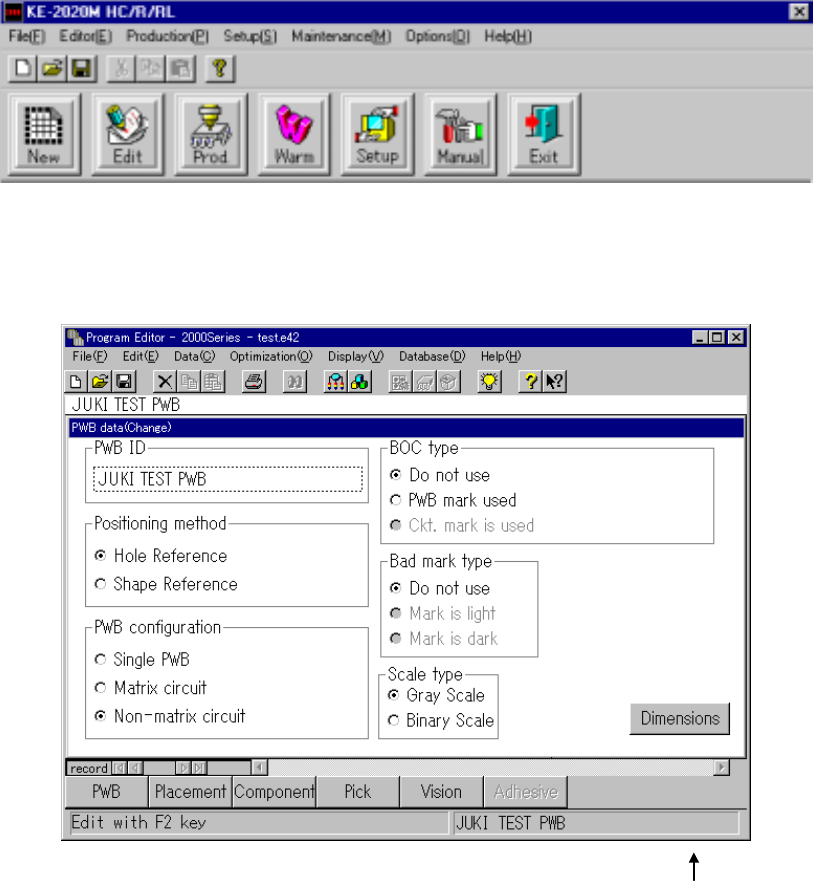813x882 pixels.
Task: Click Open file icon in Program Editor toolbar
Action: [100, 381]
